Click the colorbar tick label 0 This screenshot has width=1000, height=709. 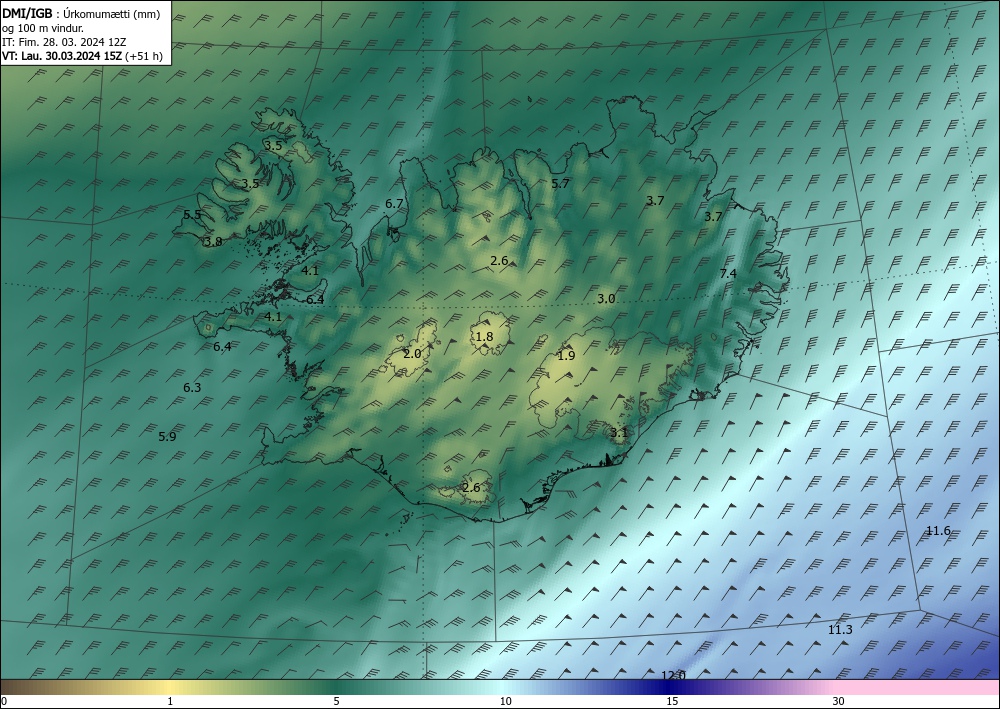tap(4, 701)
